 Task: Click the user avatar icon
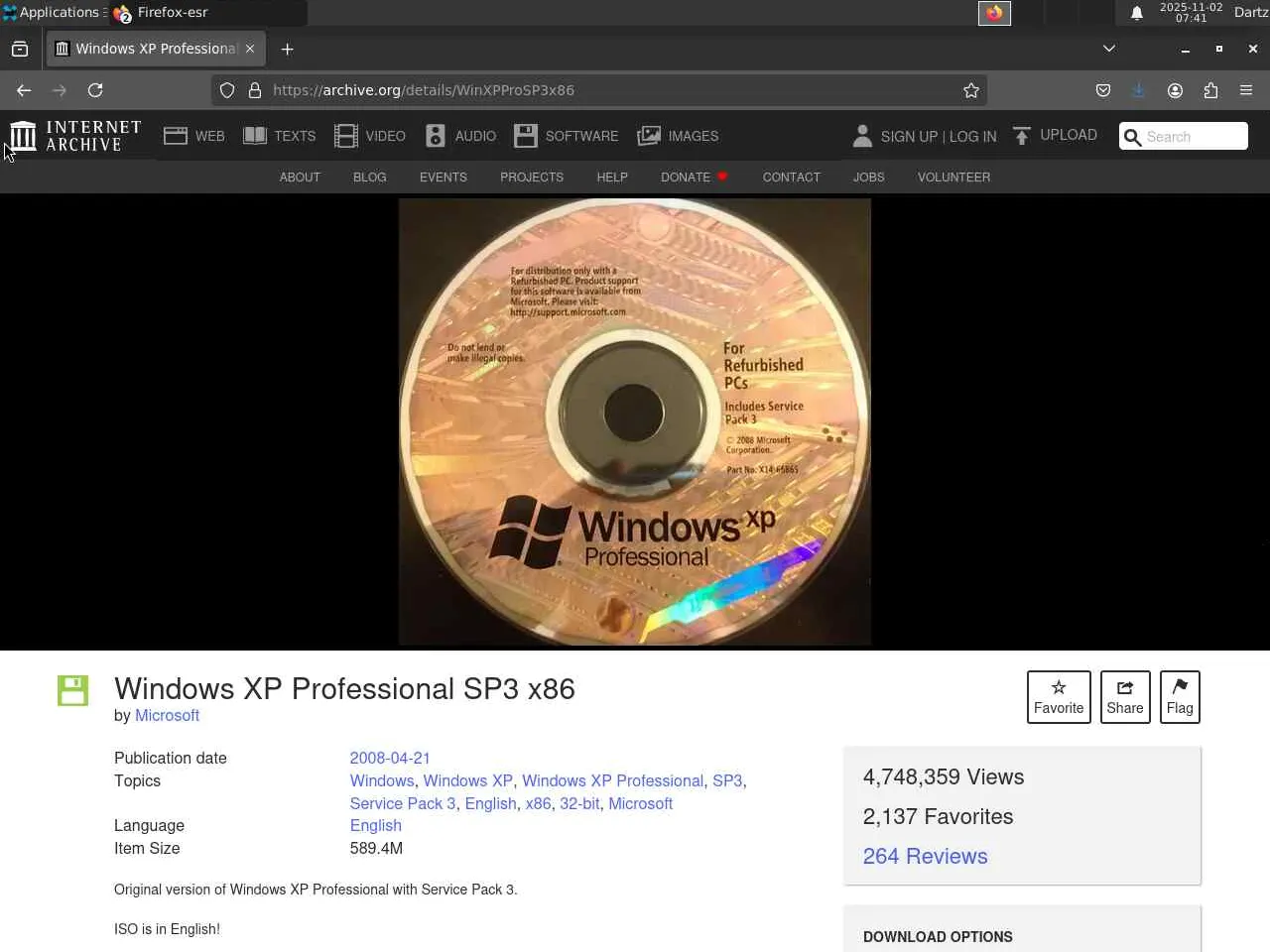click(862, 136)
